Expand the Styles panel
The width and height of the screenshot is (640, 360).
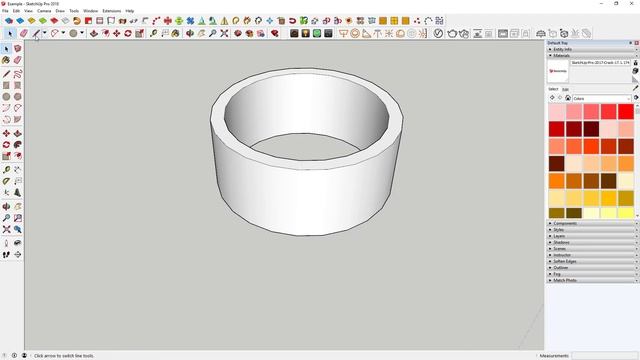tap(592, 230)
